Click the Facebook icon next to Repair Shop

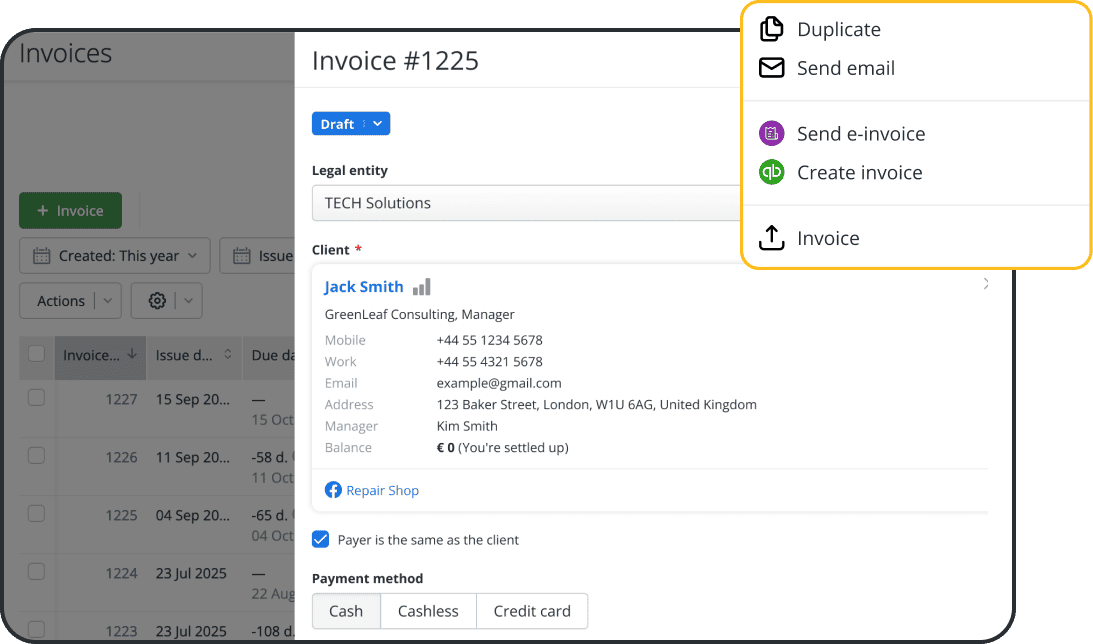coord(332,490)
